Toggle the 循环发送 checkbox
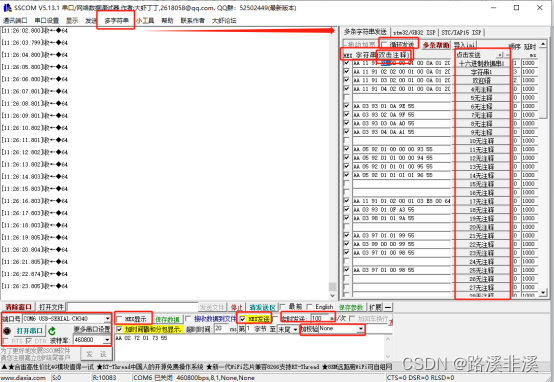Image resolution: width=554 pixels, height=382 pixels. coord(384,45)
